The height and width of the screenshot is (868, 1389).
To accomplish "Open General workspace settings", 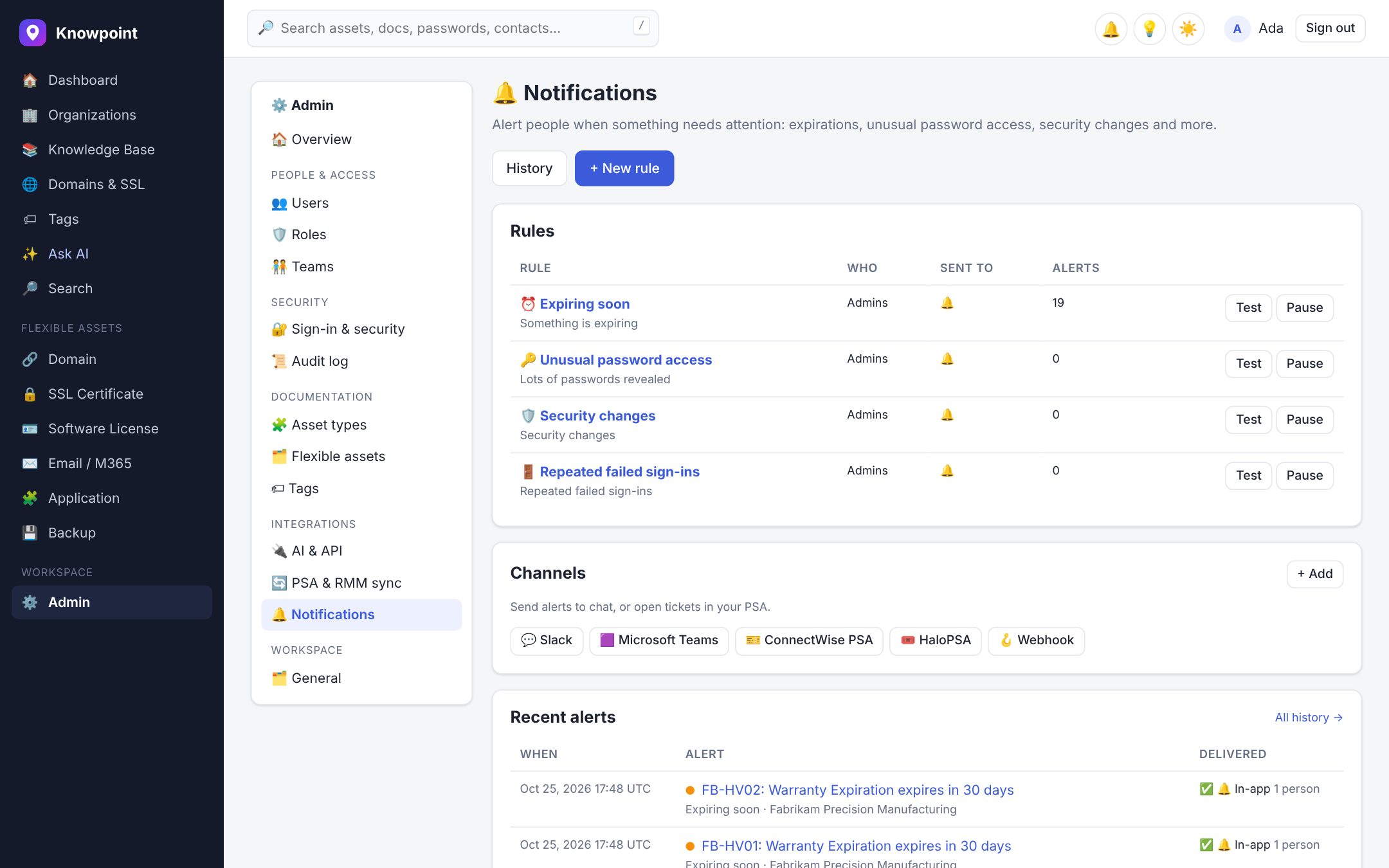I will coord(361,678).
